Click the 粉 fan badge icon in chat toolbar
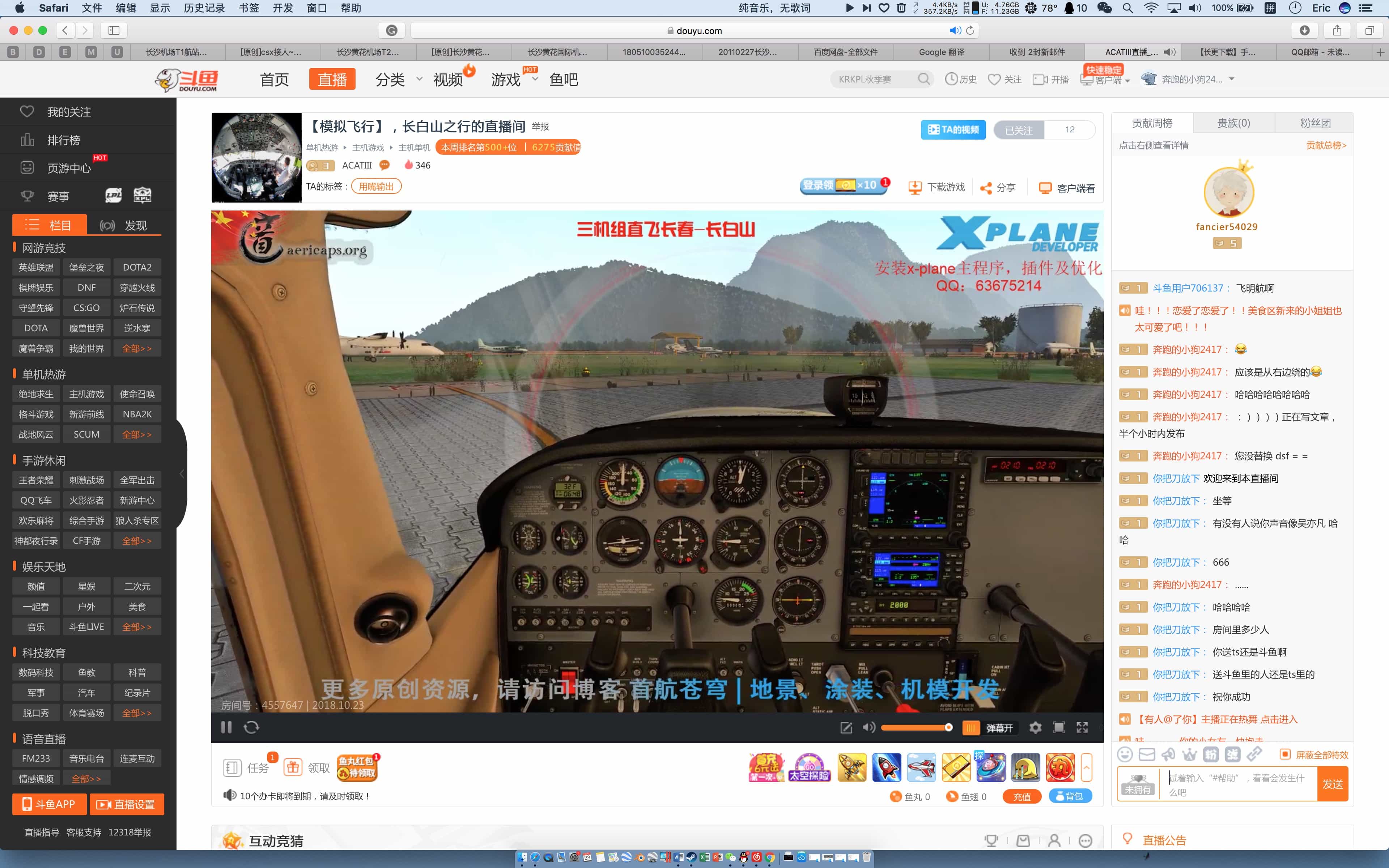 [x=1211, y=754]
